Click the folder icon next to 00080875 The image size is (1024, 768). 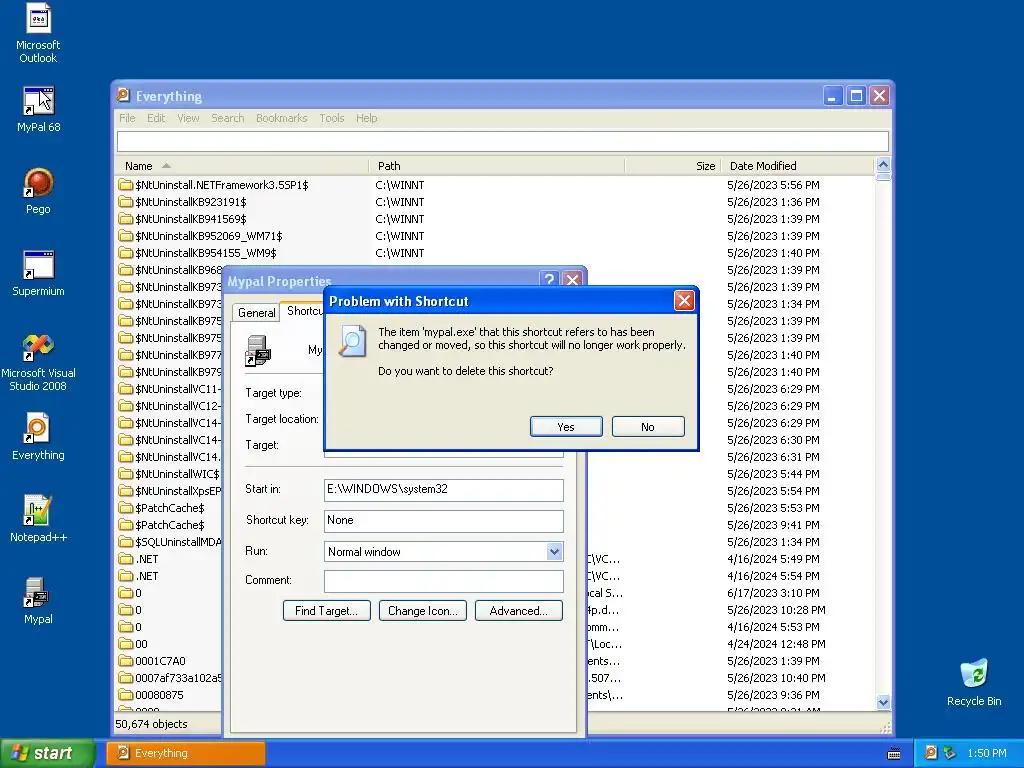(125, 695)
